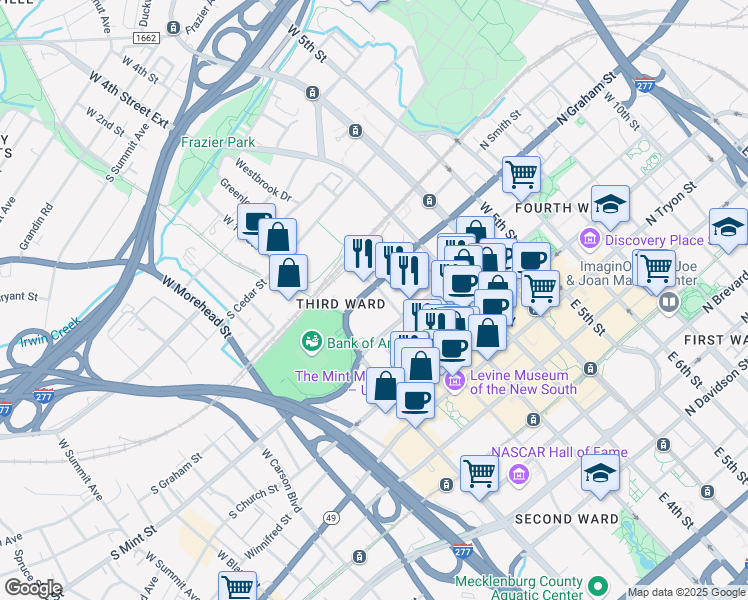This screenshot has height=600, width=748.
Task: Open shopping cart marker near W Summit Ave bottom
Action: pos(238,586)
